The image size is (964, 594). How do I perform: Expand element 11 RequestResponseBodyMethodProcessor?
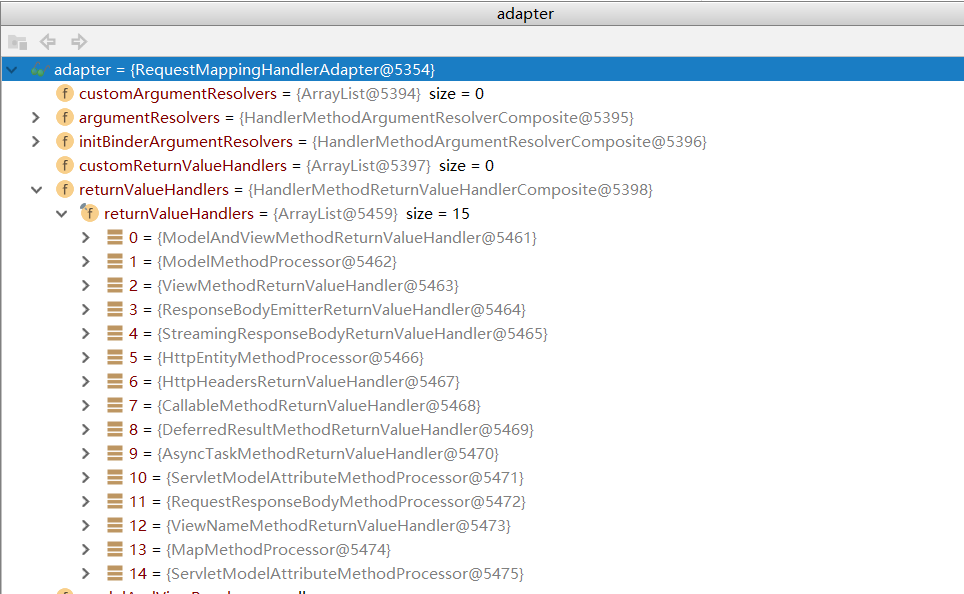86,501
